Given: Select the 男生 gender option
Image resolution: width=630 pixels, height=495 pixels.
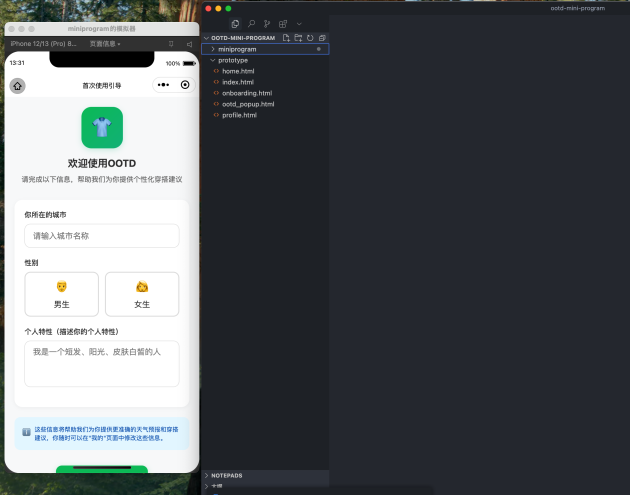Looking at the screenshot, I should pos(61,294).
